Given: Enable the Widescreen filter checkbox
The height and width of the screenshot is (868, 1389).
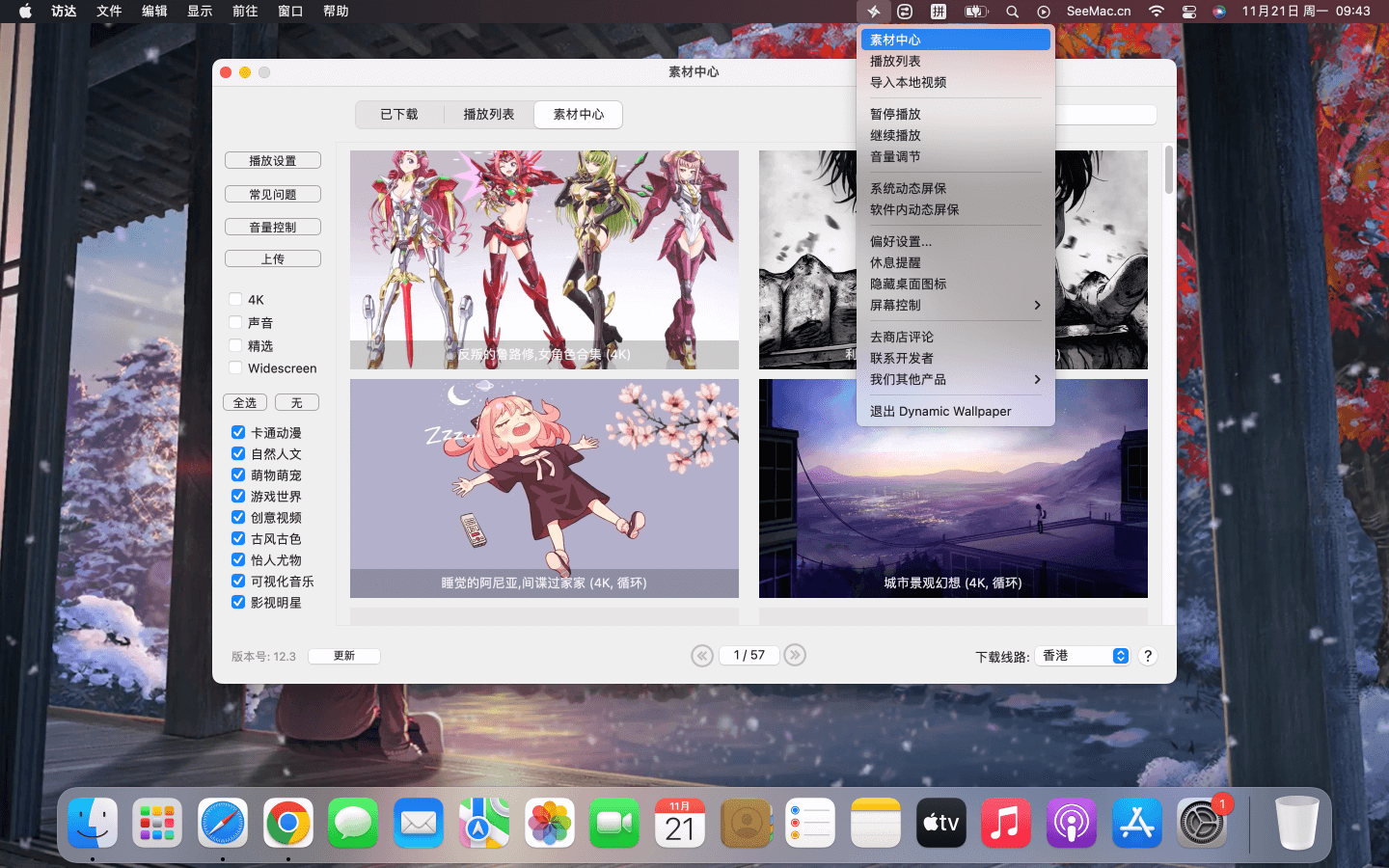Looking at the screenshot, I should point(235,367).
